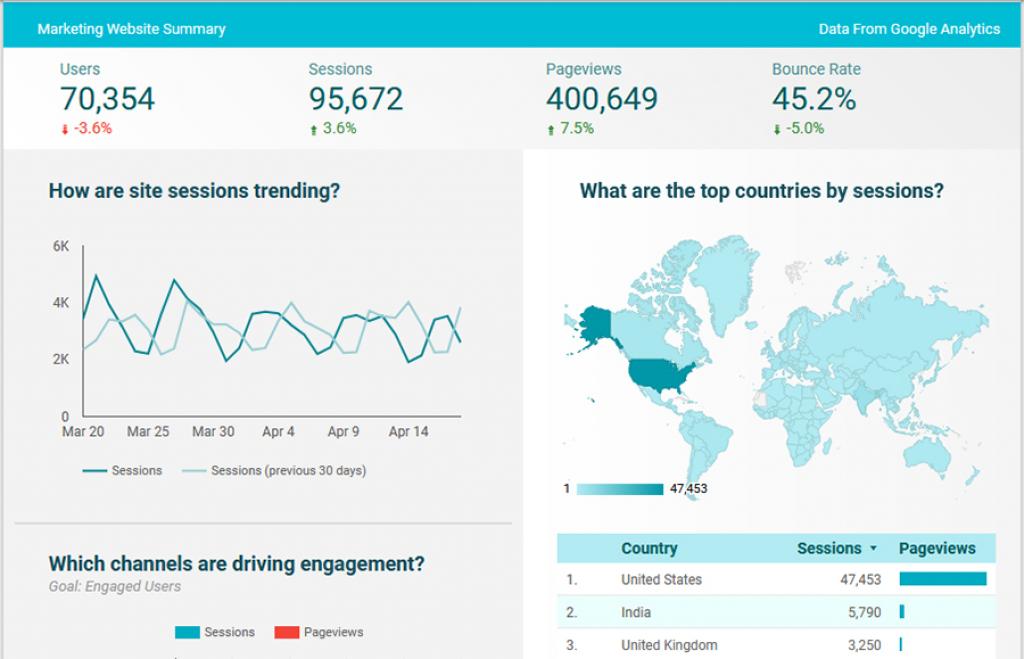Click the Goal: Engaged Users subtitle
Viewport: 1024px width, 659px height.
pos(114,587)
